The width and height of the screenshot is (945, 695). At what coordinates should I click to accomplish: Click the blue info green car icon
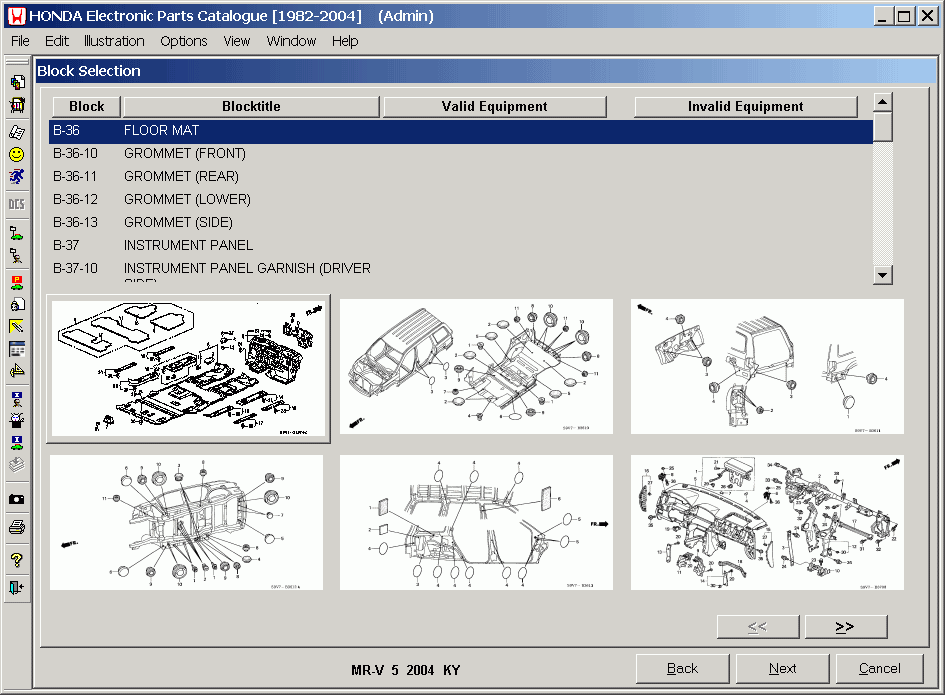pos(17,443)
